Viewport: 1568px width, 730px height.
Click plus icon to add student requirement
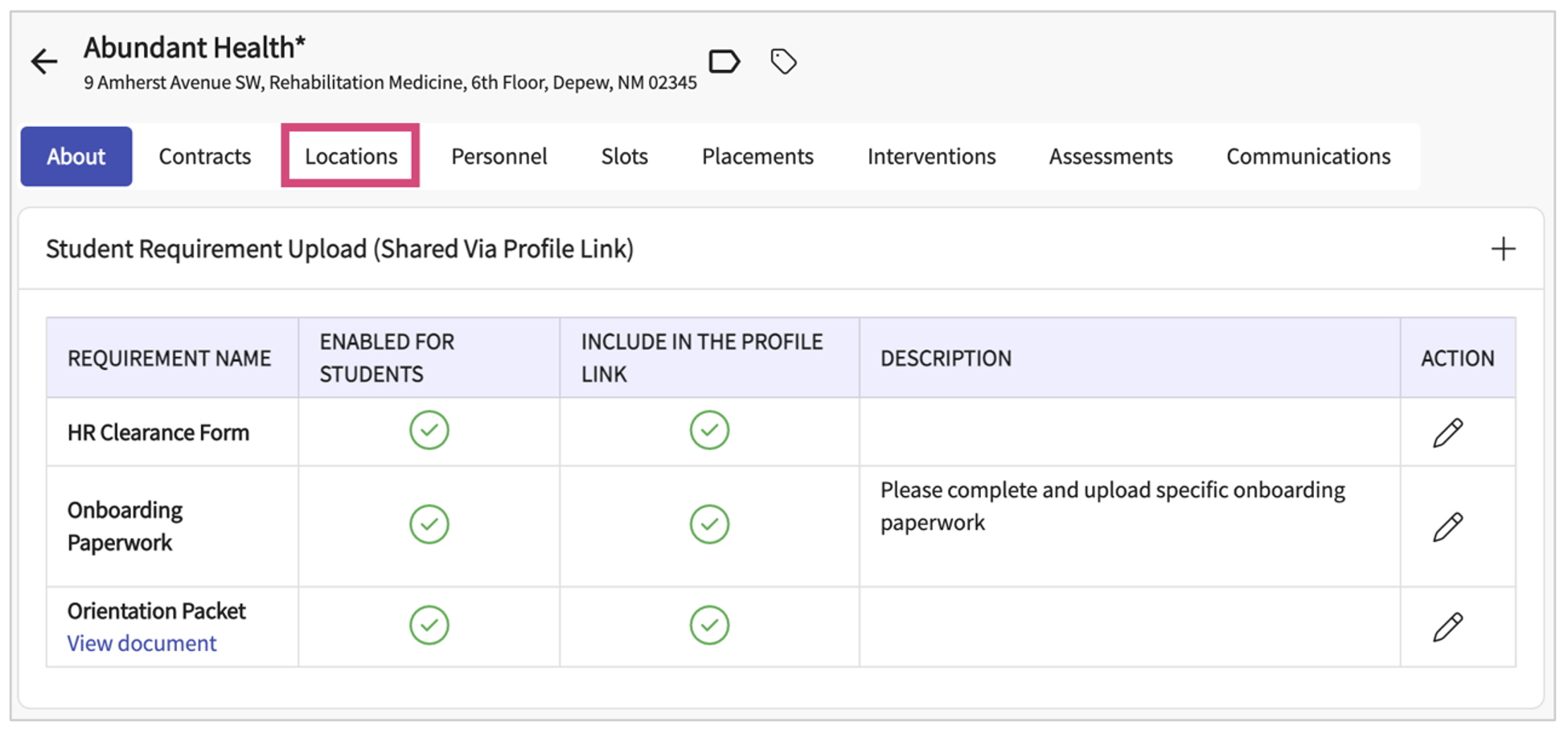(x=1502, y=249)
